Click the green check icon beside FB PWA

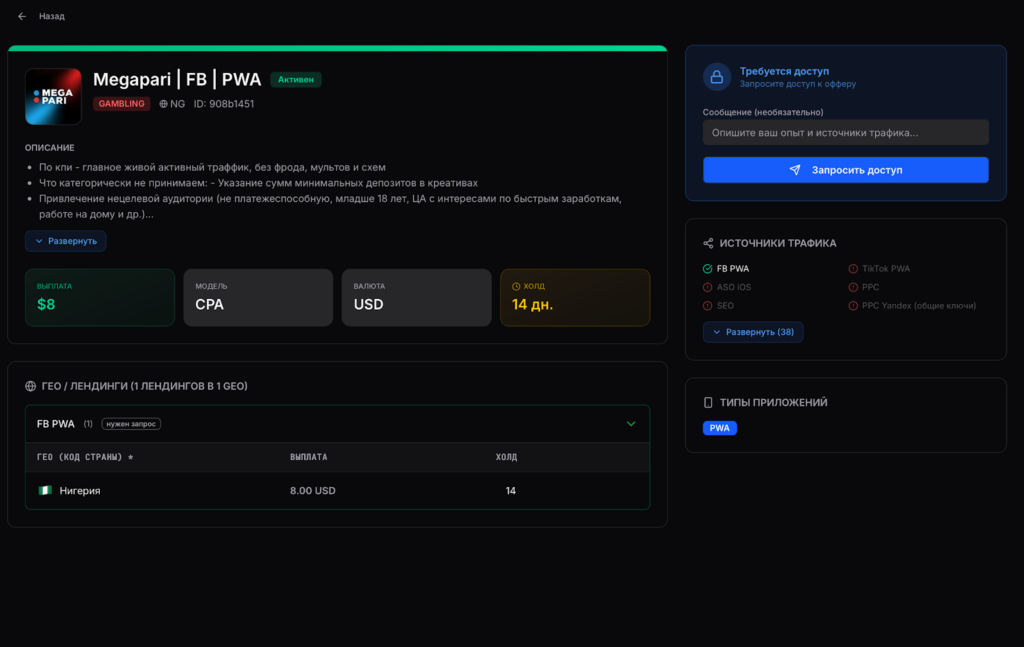click(x=707, y=268)
